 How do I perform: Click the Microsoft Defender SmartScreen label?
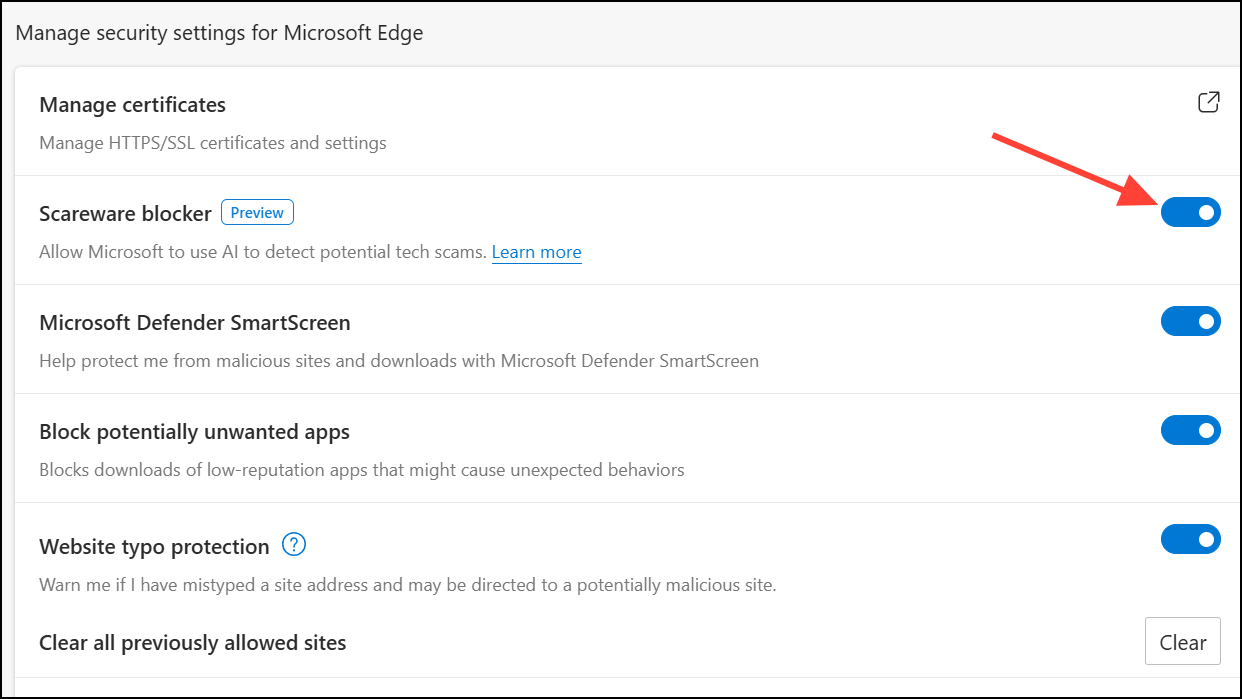[x=194, y=323]
